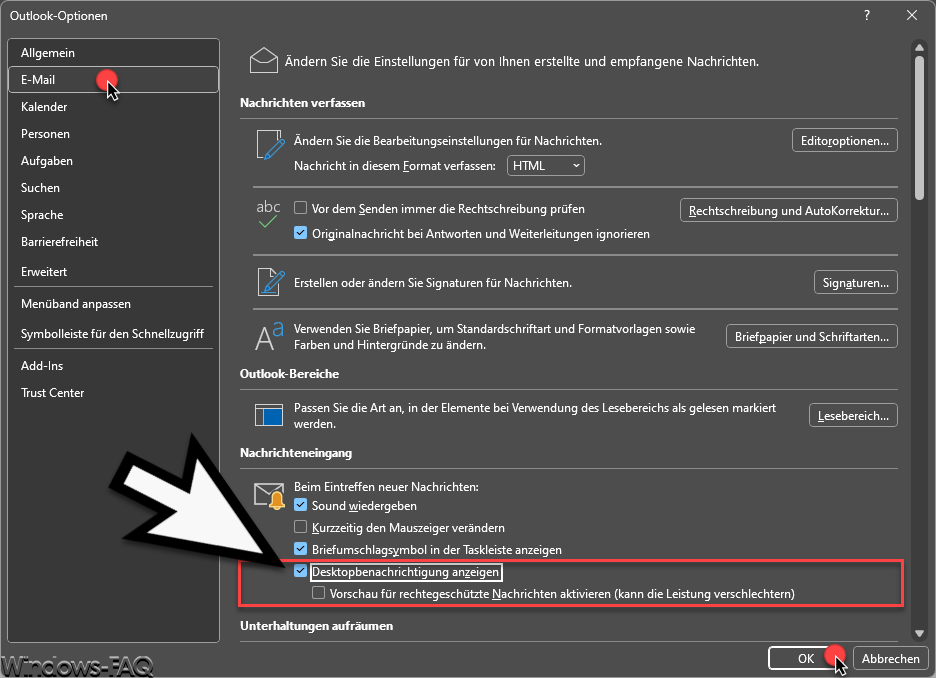Enable 'Vor dem Senden immer die Rechtschreibung prüfen'
The width and height of the screenshot is (936, 678).
click(x=300, y=208)
